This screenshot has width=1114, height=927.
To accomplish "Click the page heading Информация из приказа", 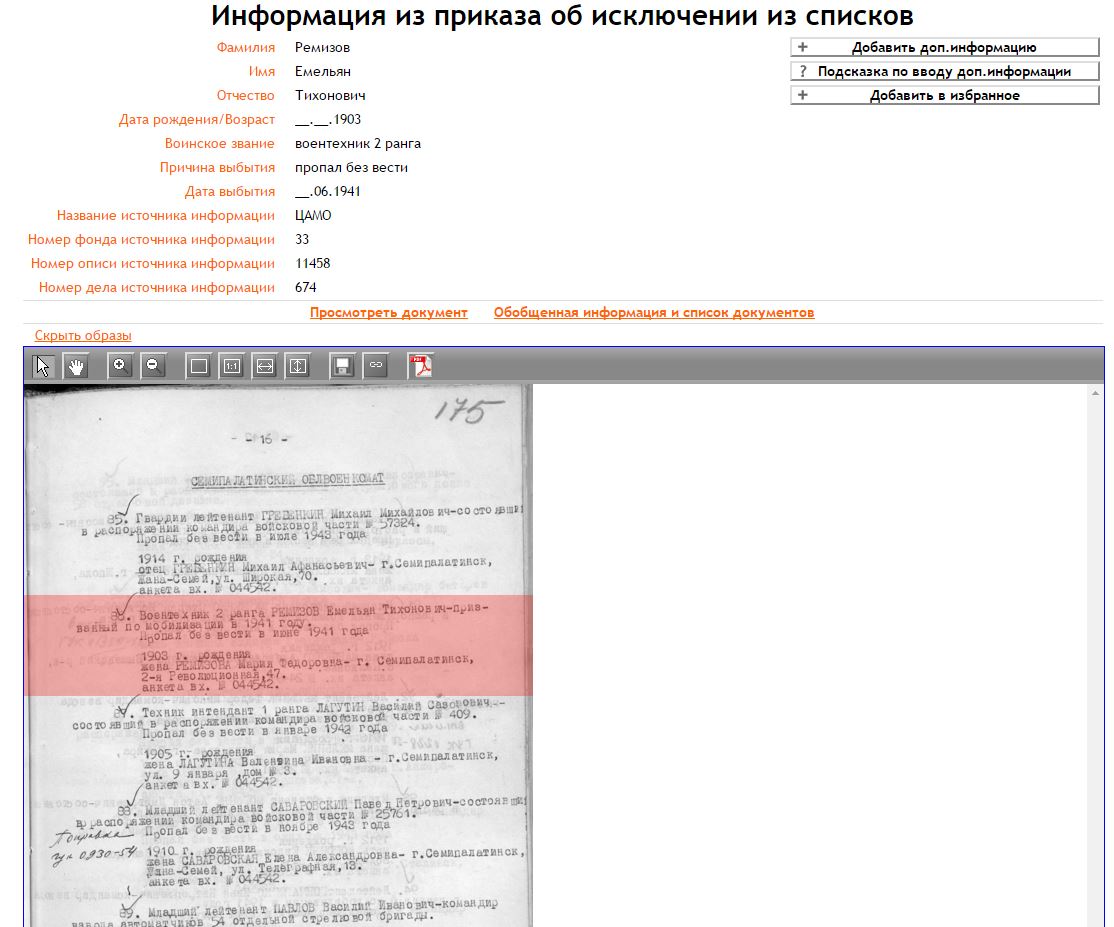I will [562, 15].
